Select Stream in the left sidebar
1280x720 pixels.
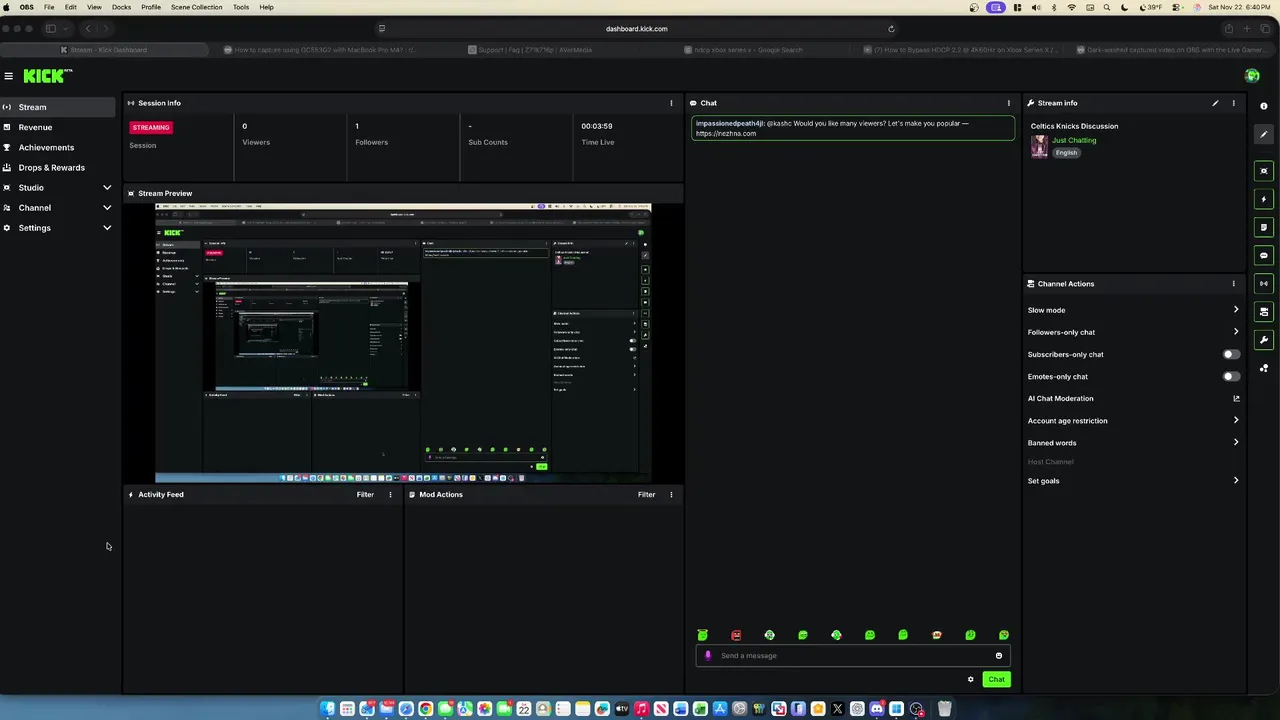point(58,107)
